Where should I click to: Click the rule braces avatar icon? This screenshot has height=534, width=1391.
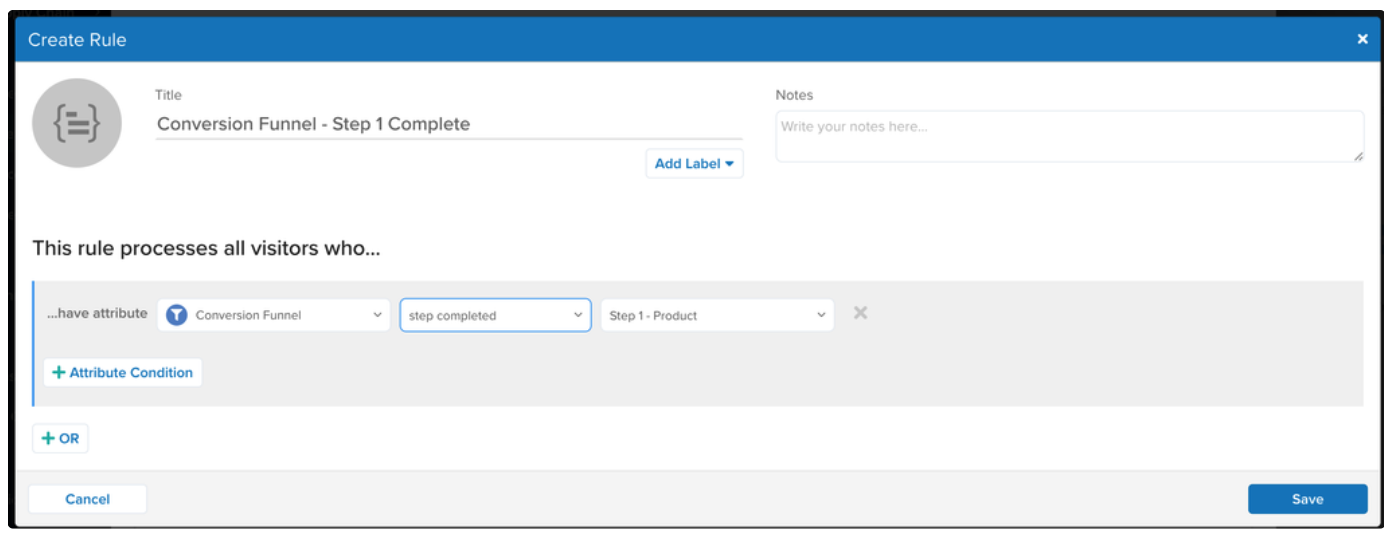coord(77,123)
